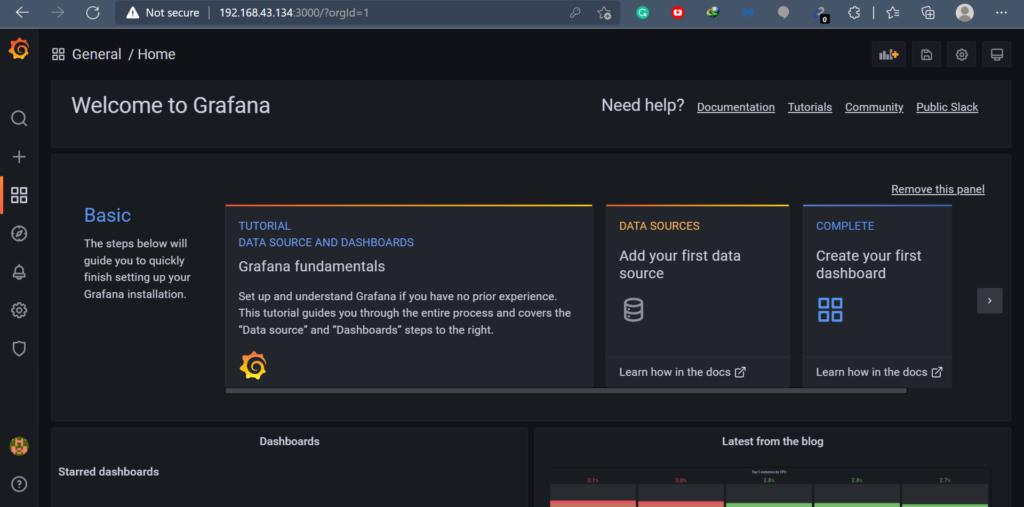Click the blog chart thumbnail image
Viewport: 1024px width, 507px height.
(770, 487)
